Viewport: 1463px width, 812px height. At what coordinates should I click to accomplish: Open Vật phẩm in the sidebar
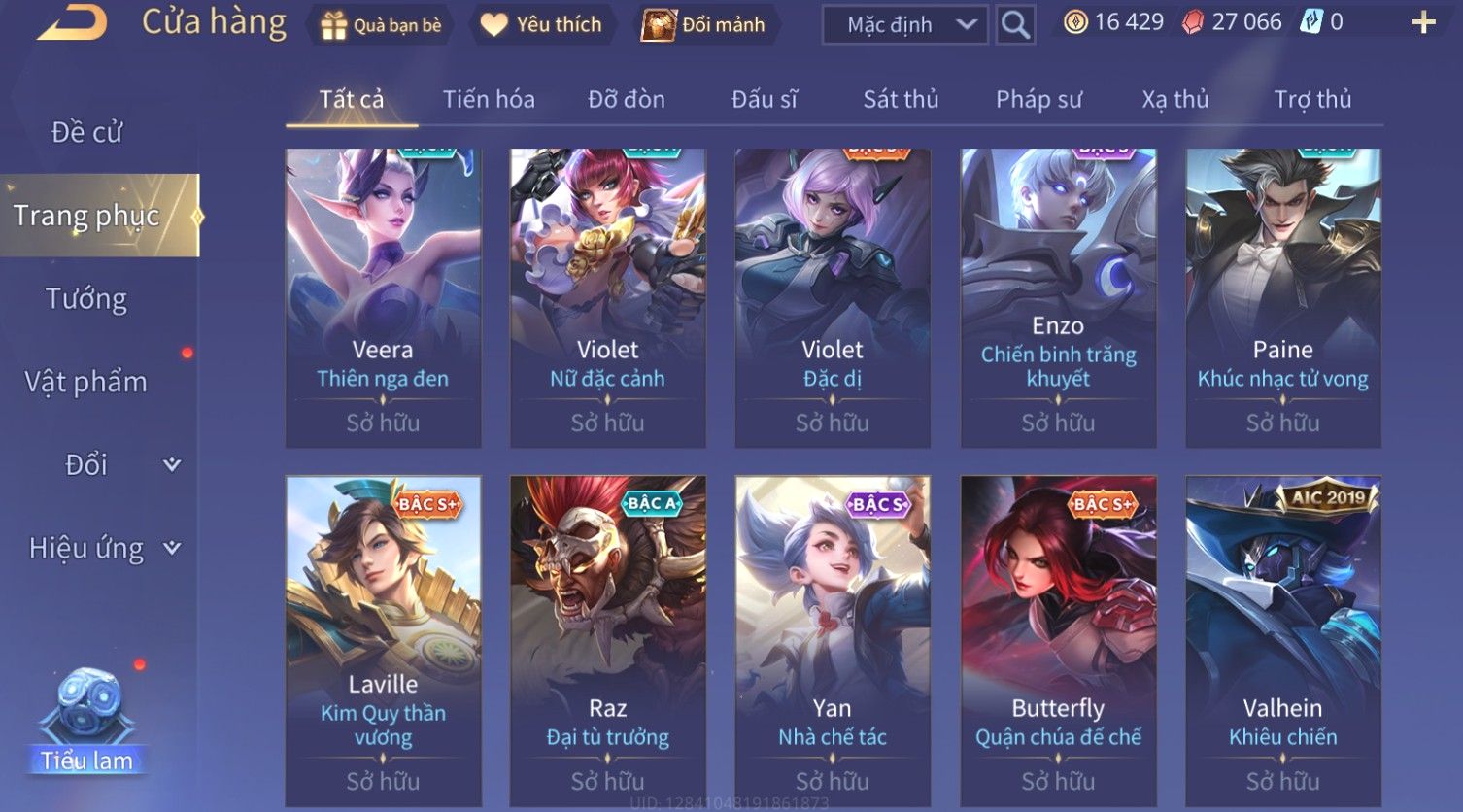click(86, 382)
